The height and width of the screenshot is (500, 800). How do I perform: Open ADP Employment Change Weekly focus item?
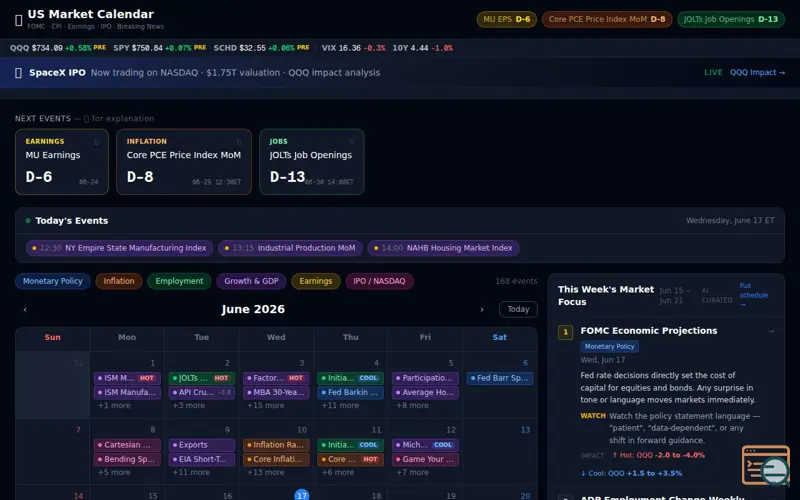point(662,497)
